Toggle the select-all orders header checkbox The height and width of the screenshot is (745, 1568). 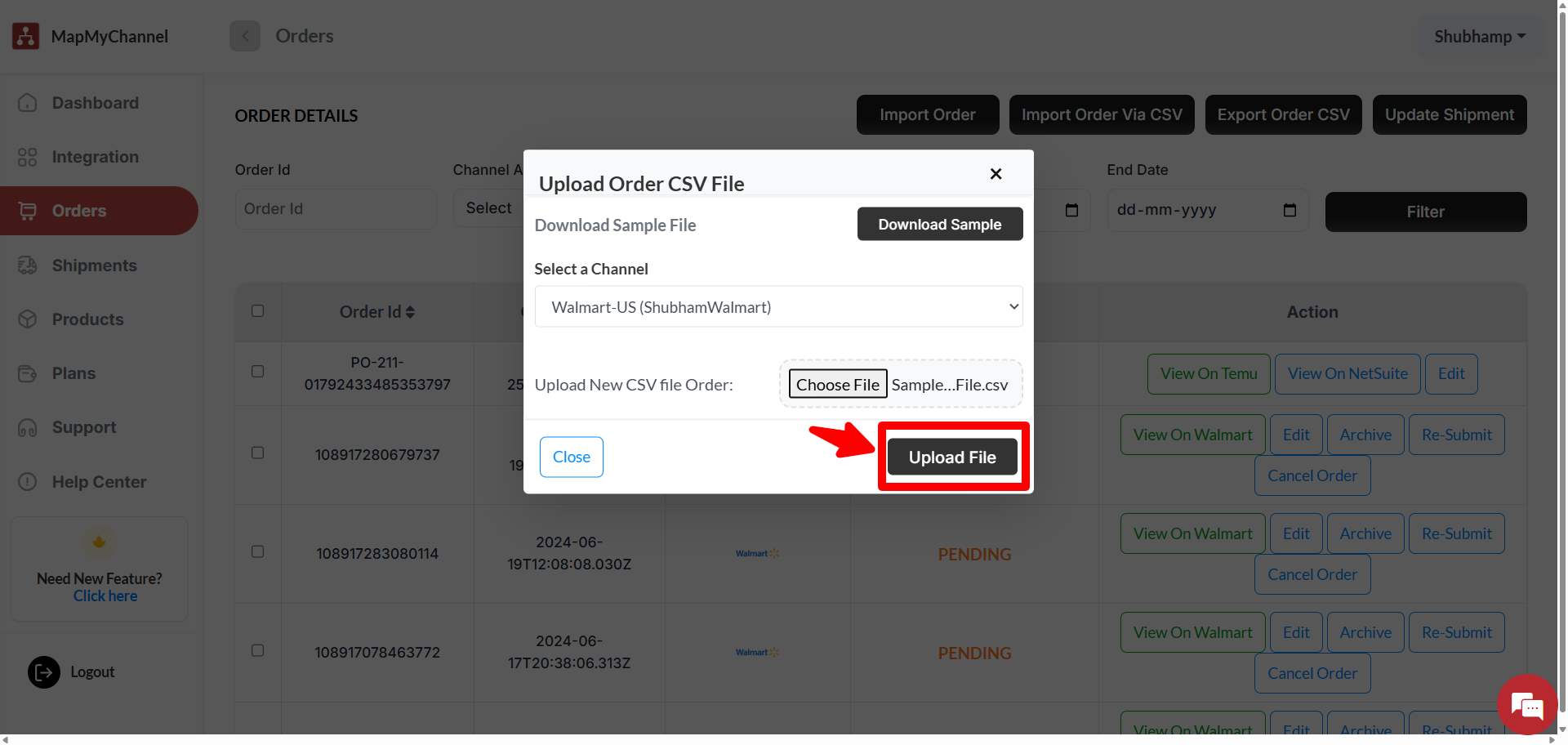[258, 311]
